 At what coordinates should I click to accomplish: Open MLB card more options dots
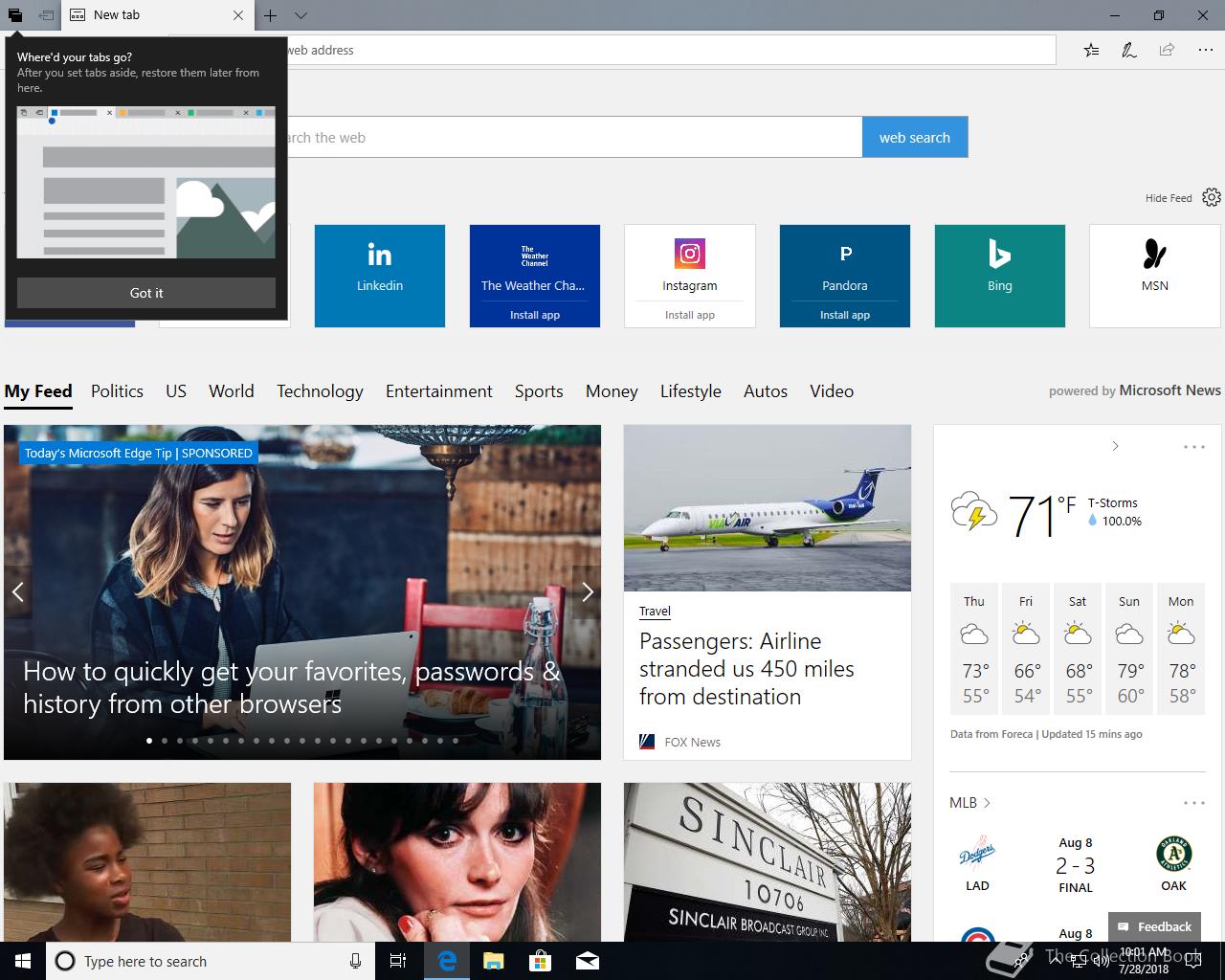pyautogui.click(x=1193, y=803)
